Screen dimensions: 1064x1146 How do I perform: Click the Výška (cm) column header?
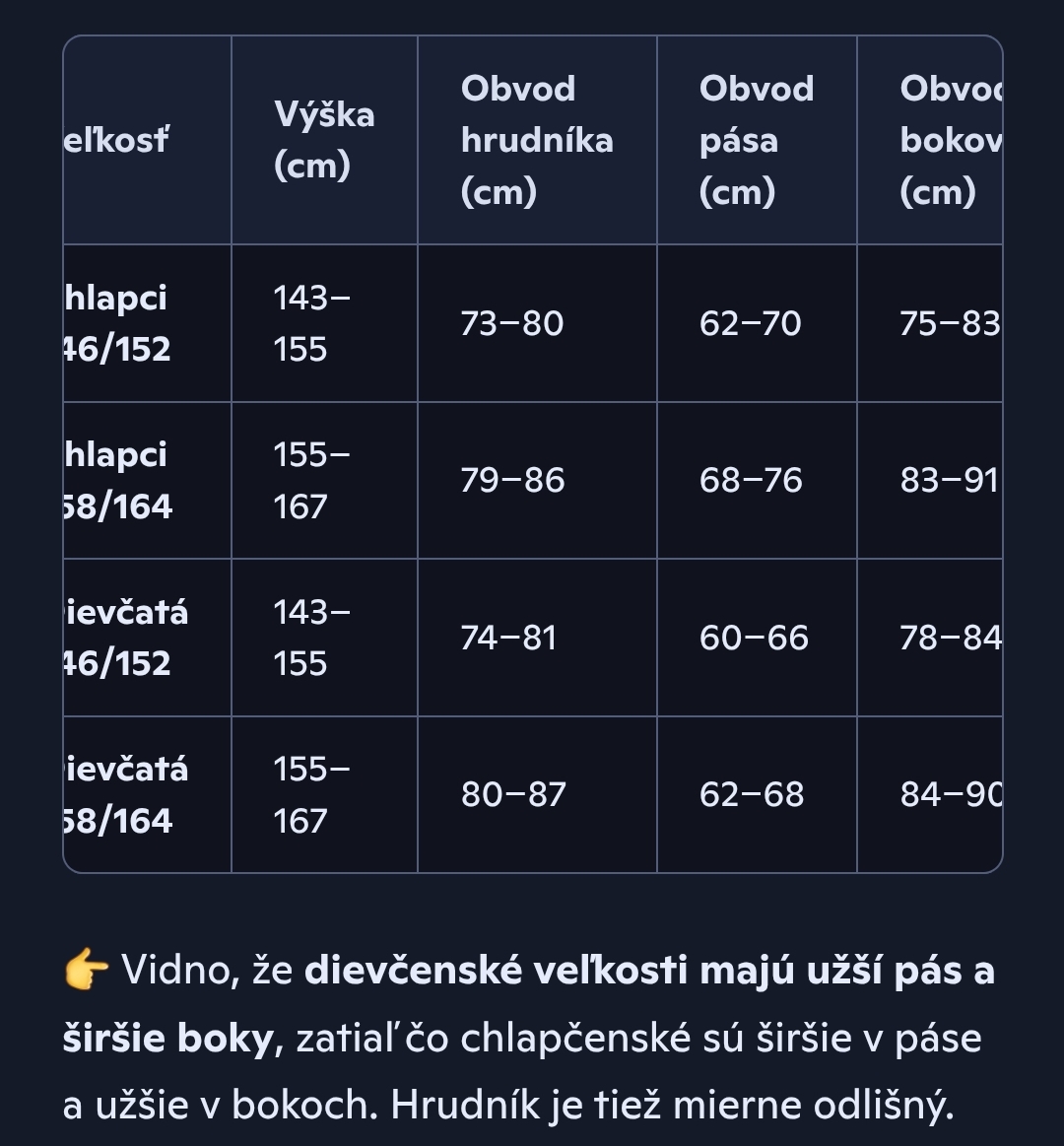[324, 140]
